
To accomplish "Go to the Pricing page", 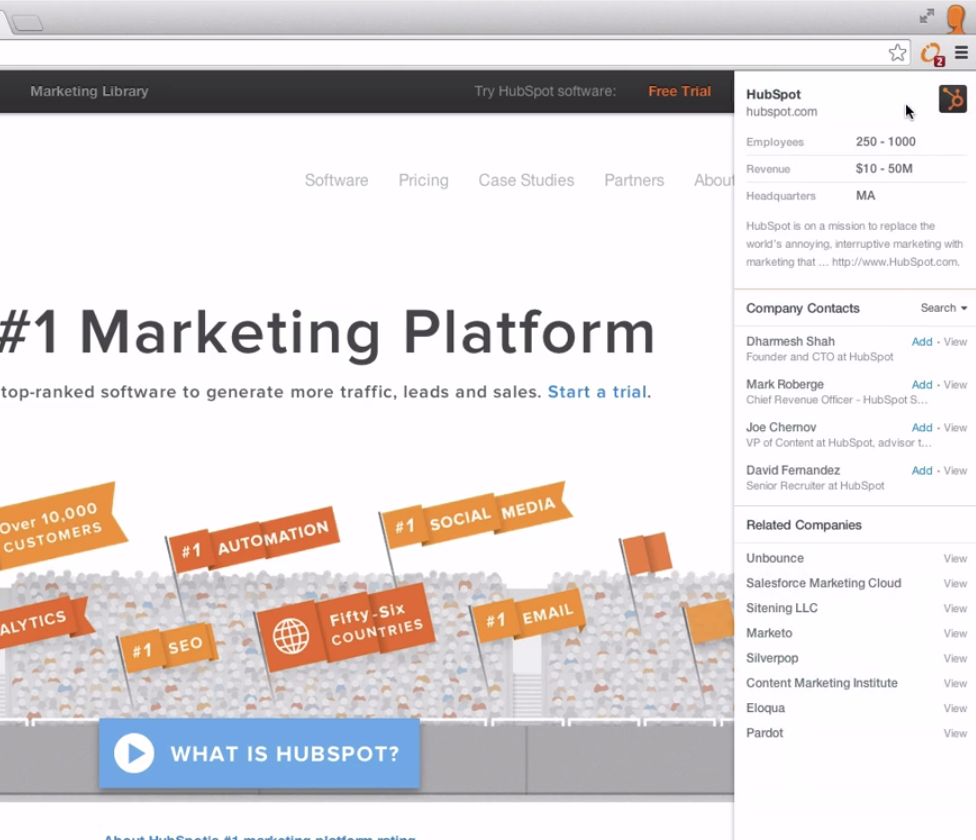I will (x=423, y=180).
